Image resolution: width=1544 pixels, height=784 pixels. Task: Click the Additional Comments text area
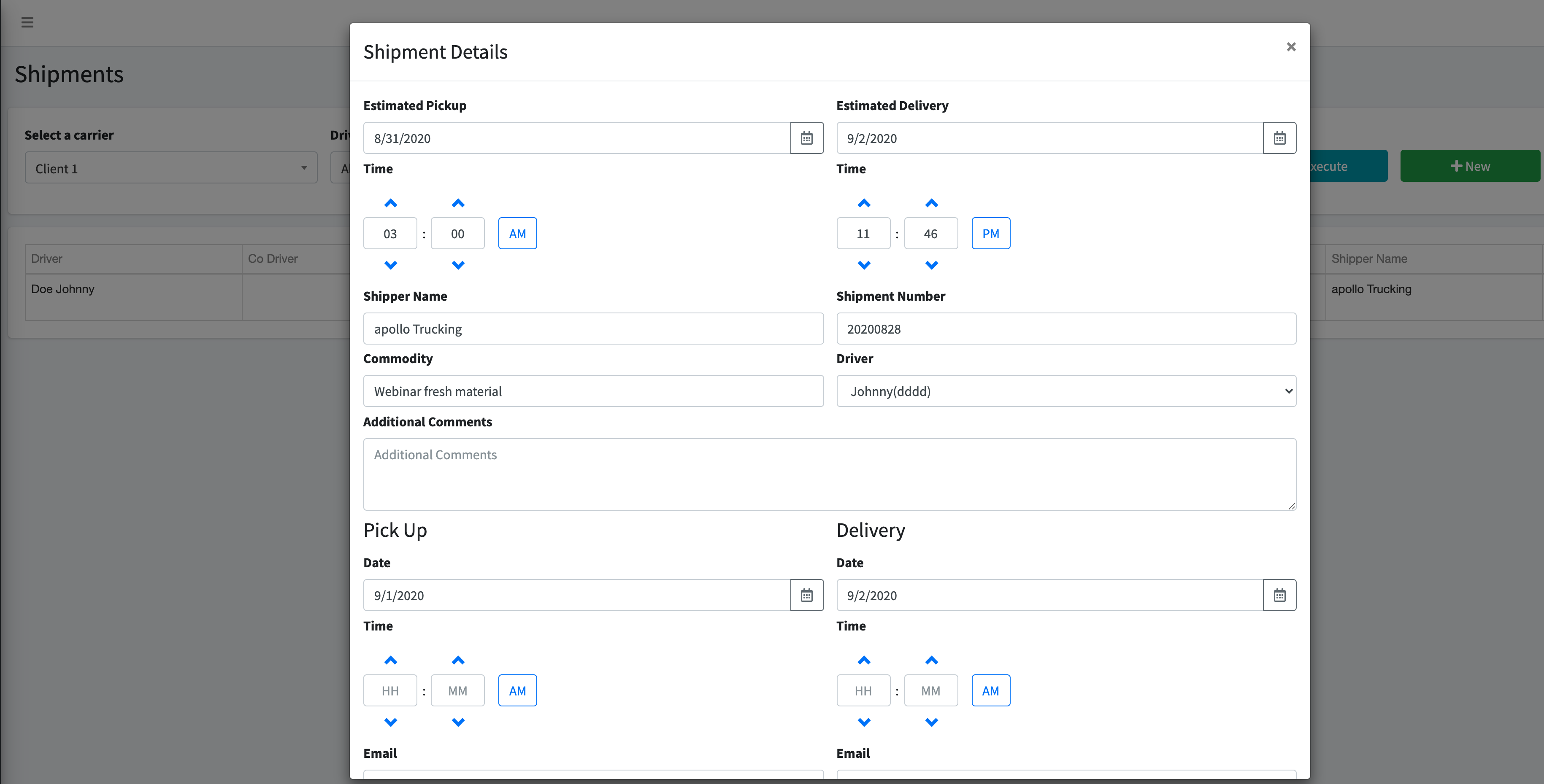tap(830, 474)
